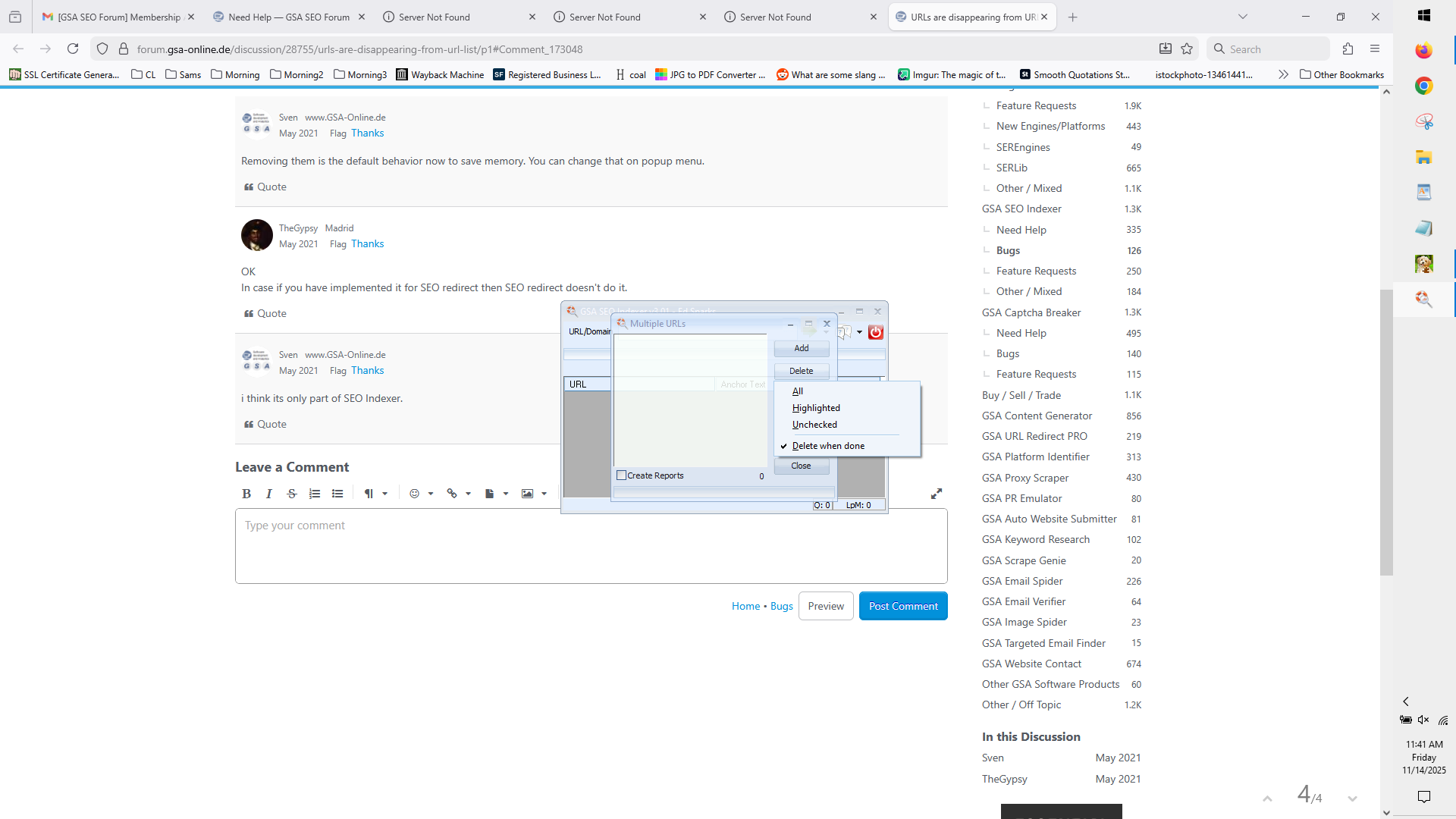Click into the comment text box
Screen dimensions: 1456x819
pos(591,546)
